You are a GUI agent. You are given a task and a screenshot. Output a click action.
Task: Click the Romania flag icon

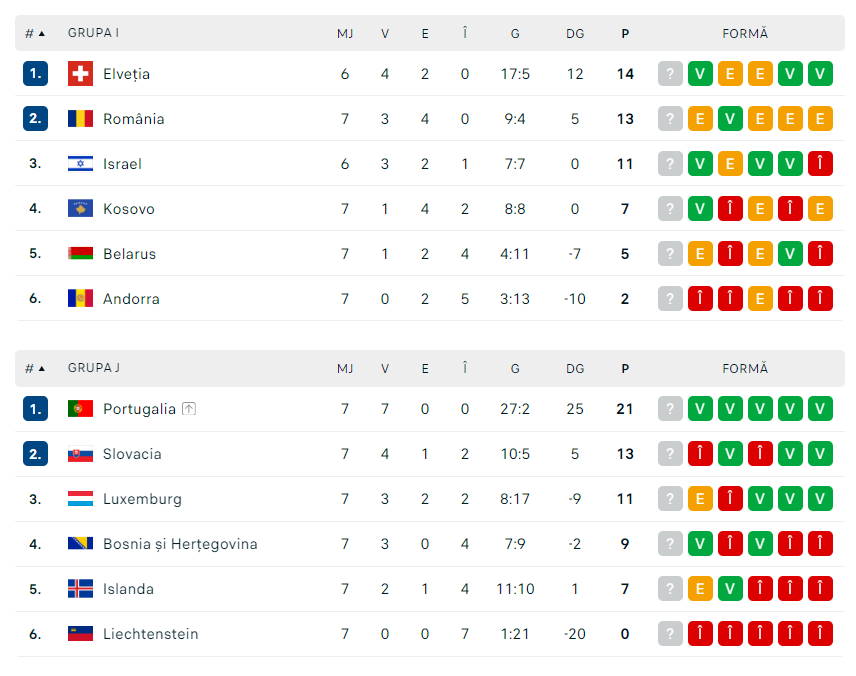tap(80, 118)
